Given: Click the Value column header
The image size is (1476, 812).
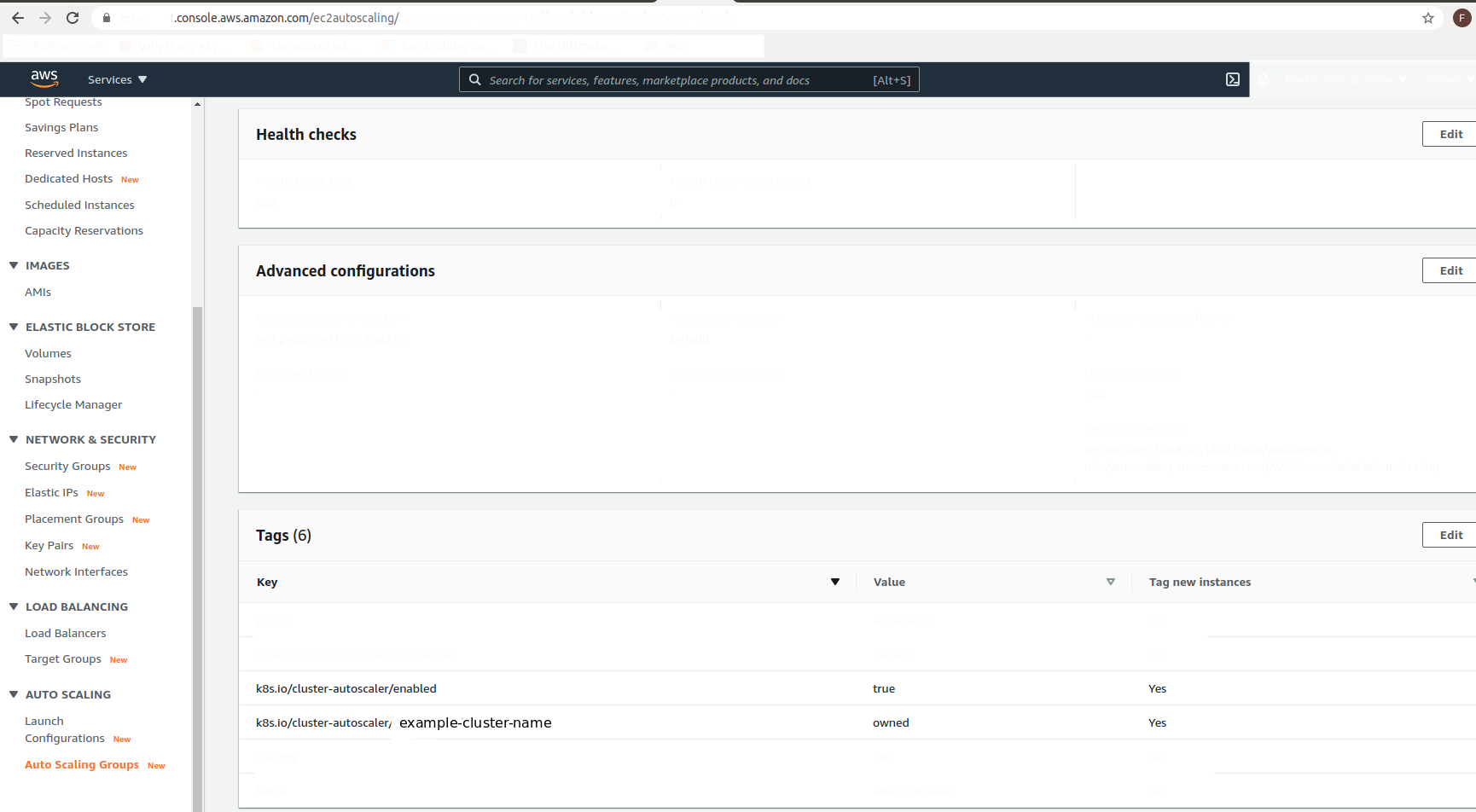Looking at the screenshot, I should coord(889,582).
